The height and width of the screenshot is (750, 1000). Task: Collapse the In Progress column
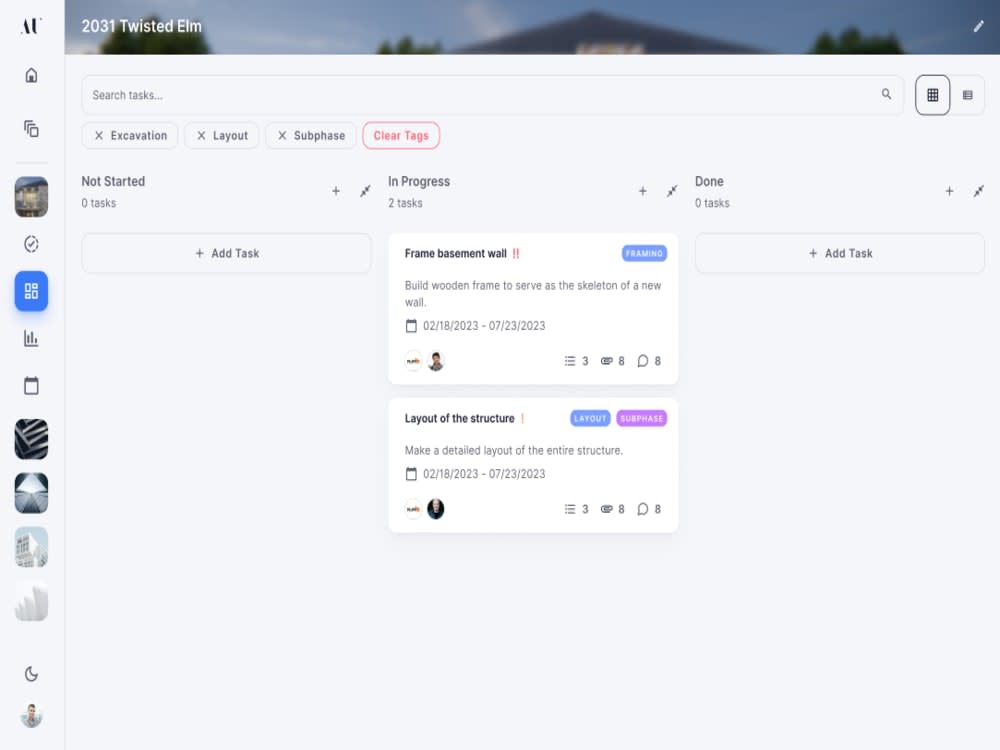[672, 191]
